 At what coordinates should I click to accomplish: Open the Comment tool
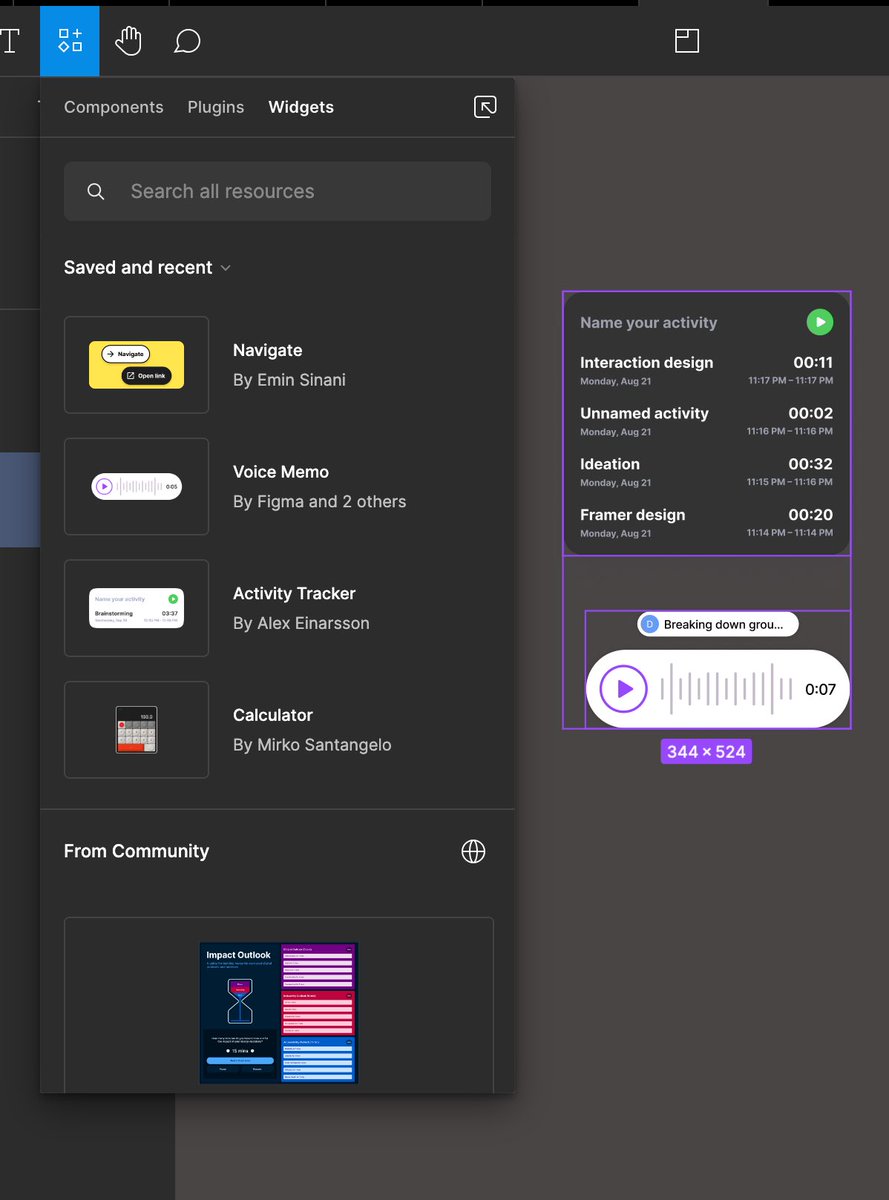(x=187, y=41)
